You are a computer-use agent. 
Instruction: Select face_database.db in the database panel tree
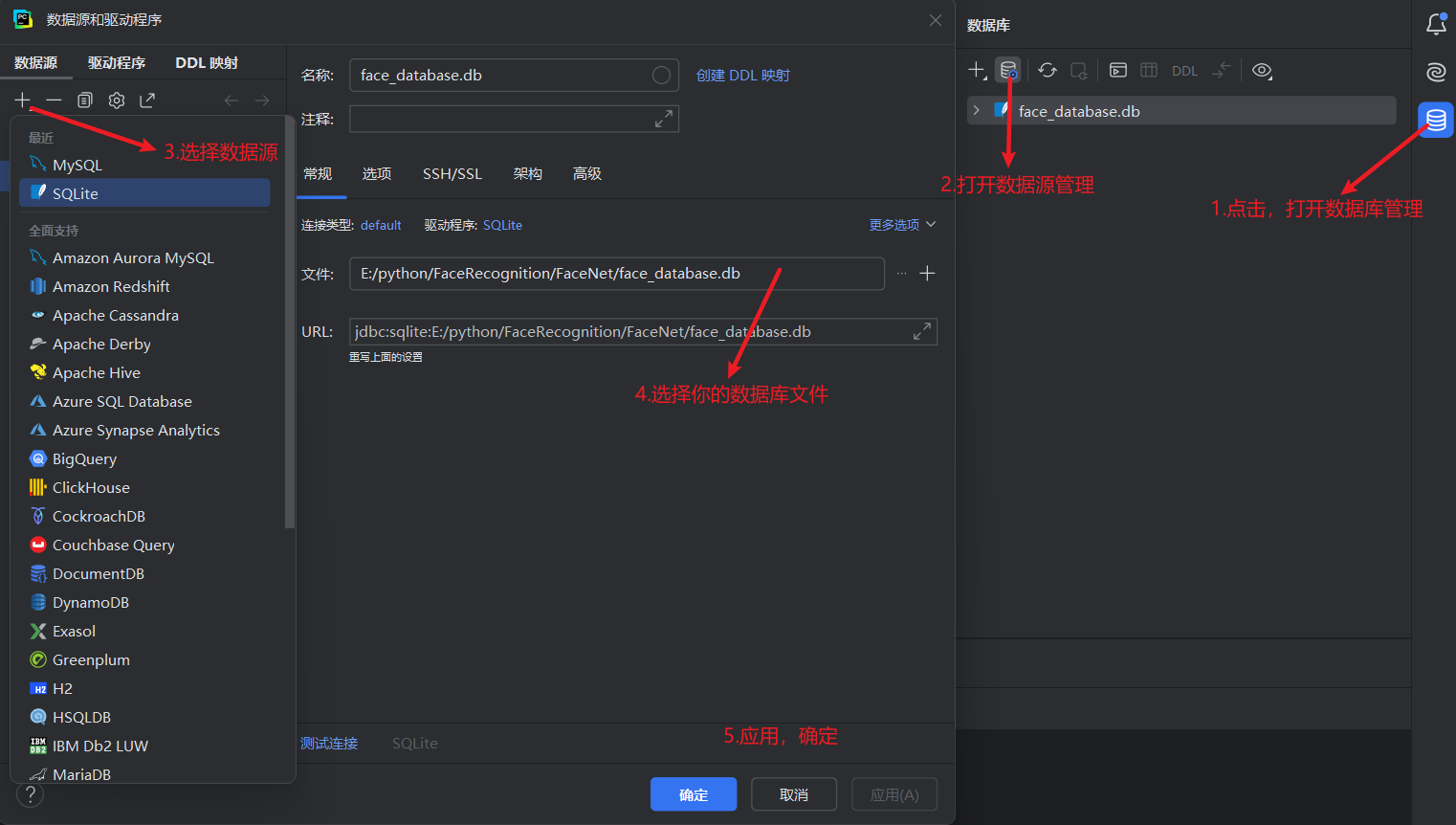(1181, 111)
